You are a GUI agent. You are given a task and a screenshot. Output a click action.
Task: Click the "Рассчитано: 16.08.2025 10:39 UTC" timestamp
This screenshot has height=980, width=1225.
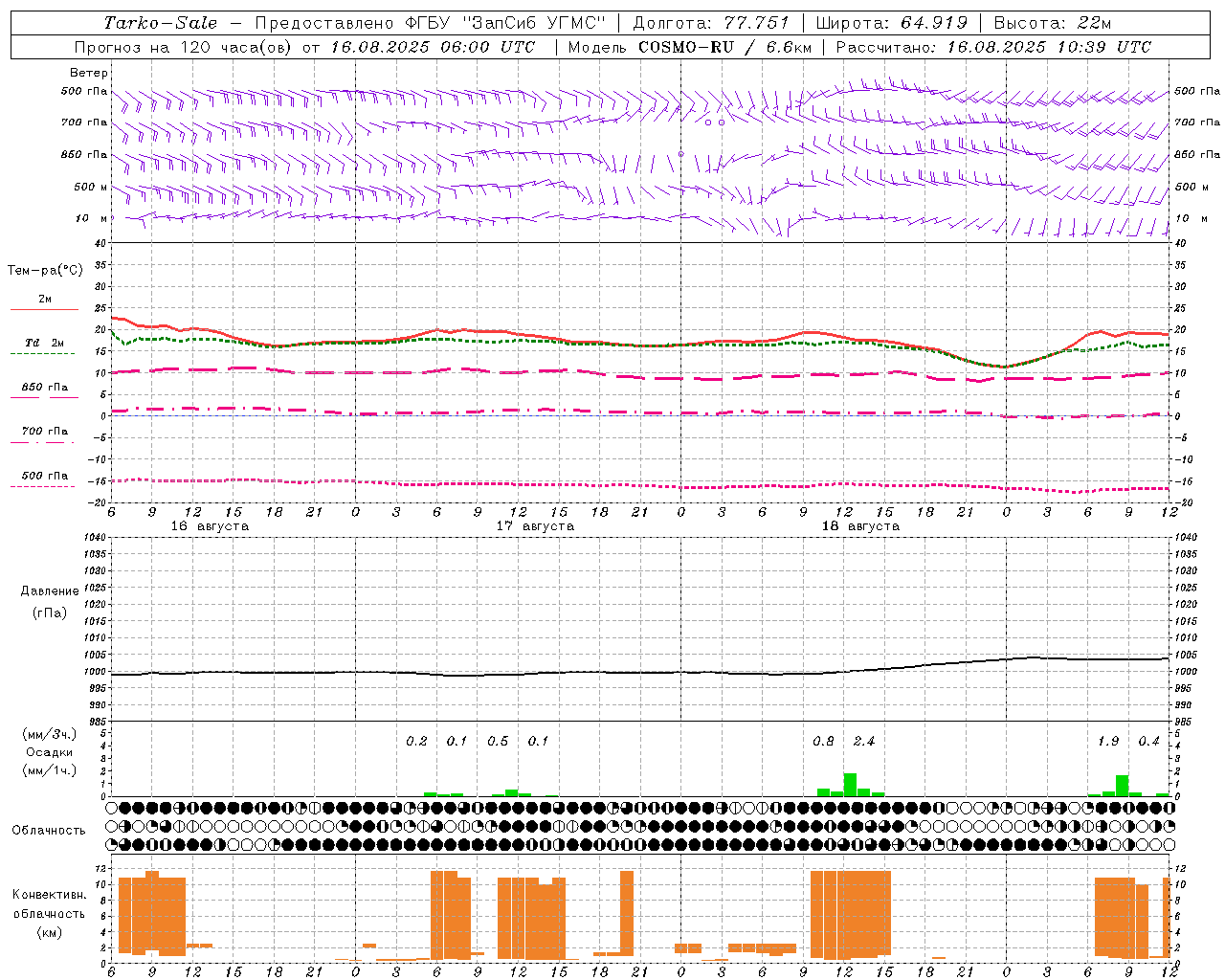(993, 47)
